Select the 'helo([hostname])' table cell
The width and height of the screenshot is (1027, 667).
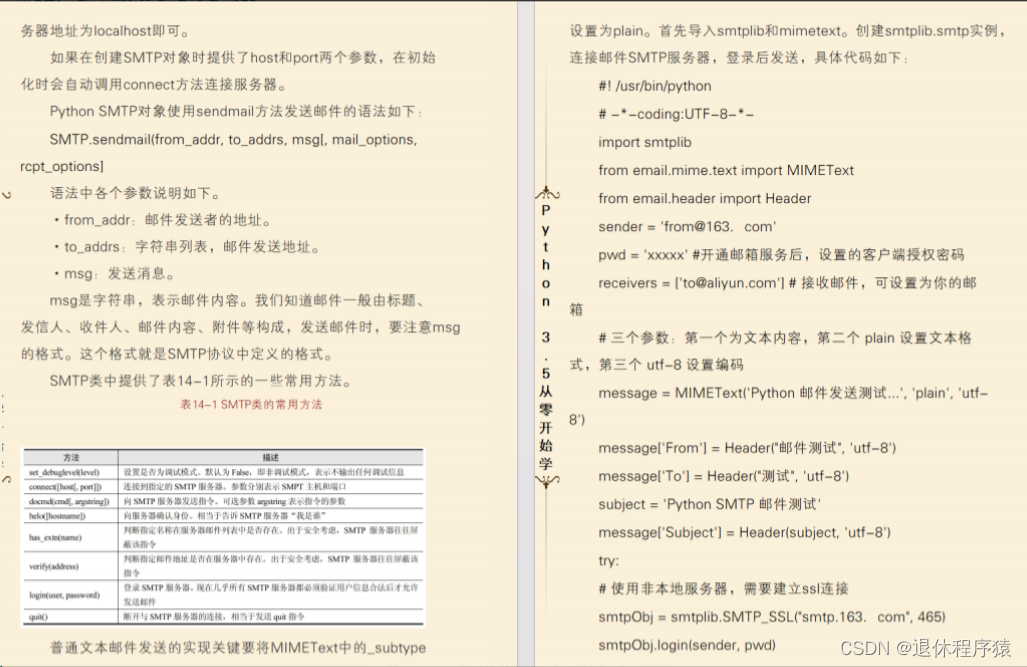[x=71, y=516]
